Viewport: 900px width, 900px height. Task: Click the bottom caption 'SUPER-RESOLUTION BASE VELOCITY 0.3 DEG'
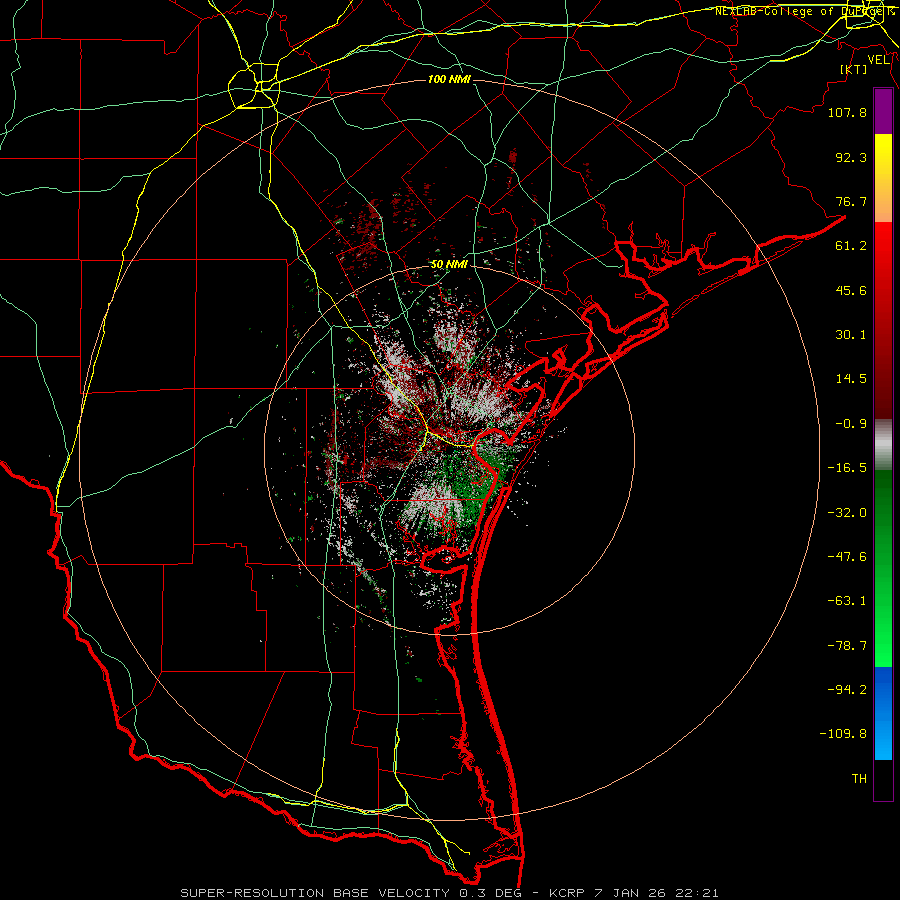(358, 893)
